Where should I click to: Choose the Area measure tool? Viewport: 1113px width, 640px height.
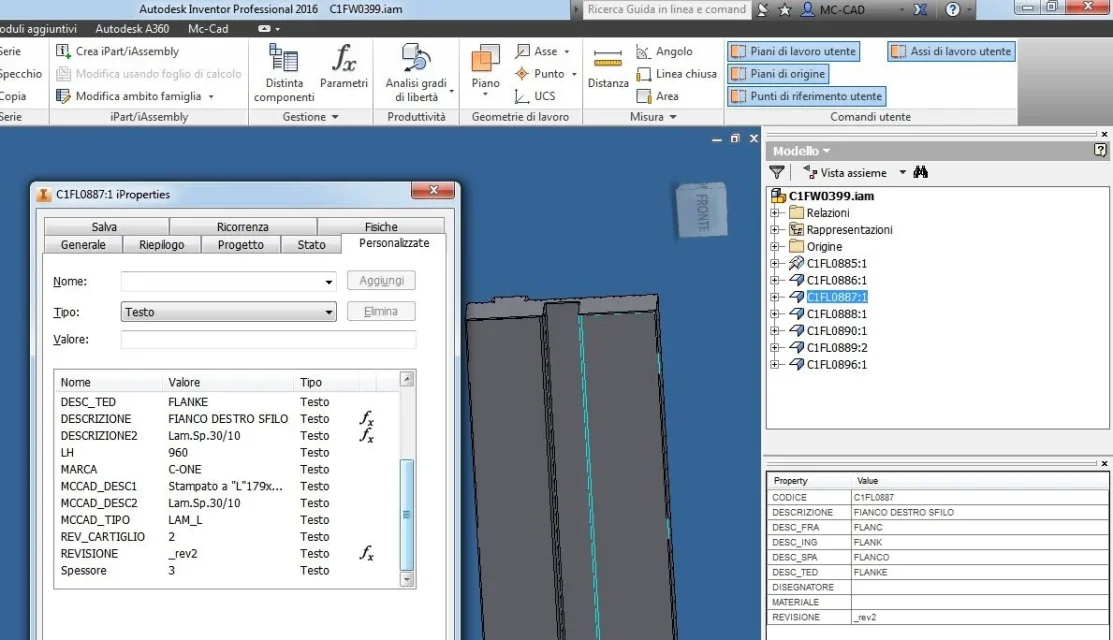pyautogui.click(x=658, y=96)
